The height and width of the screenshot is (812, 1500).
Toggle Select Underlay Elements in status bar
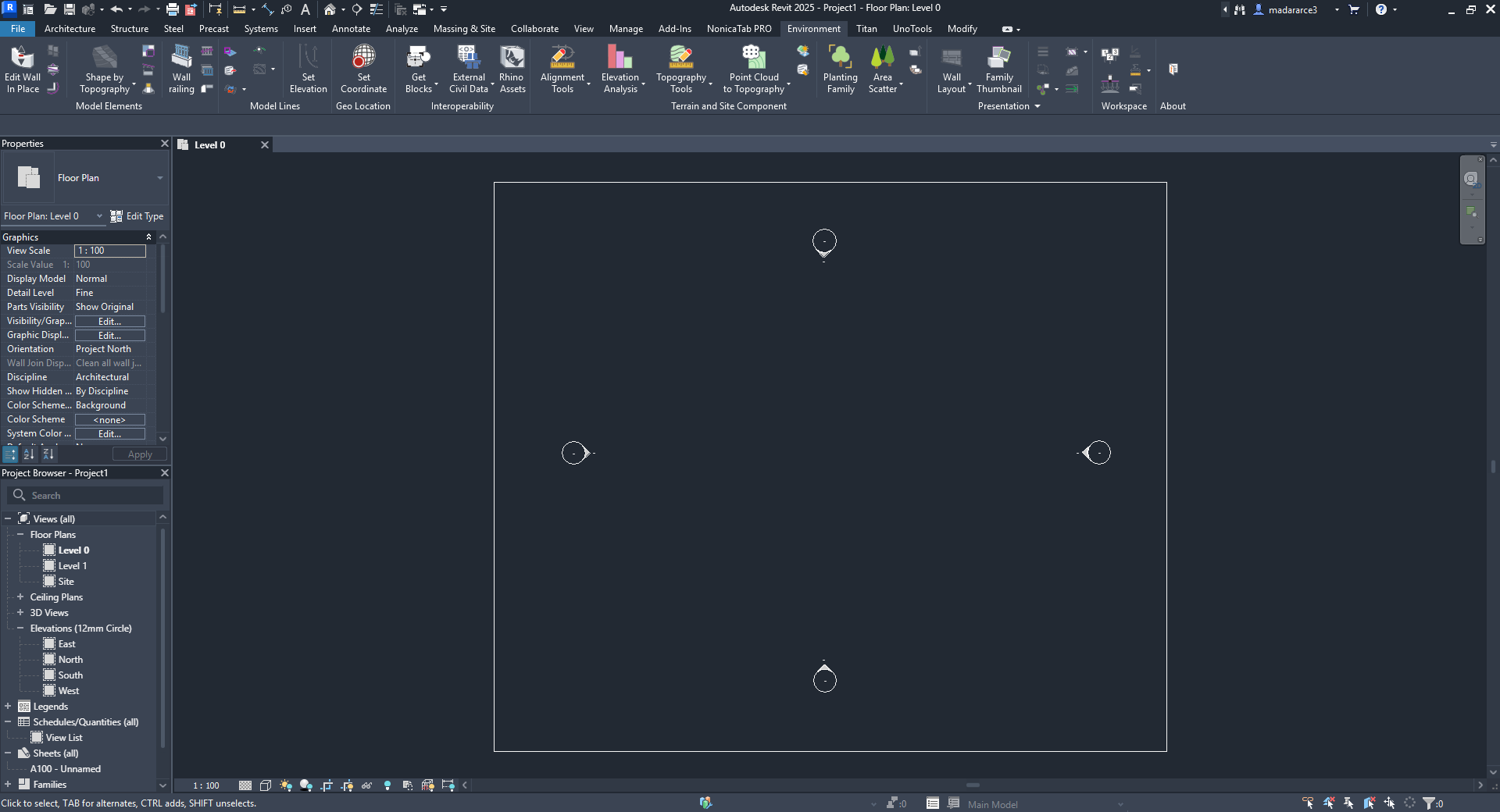(1328, 803)
